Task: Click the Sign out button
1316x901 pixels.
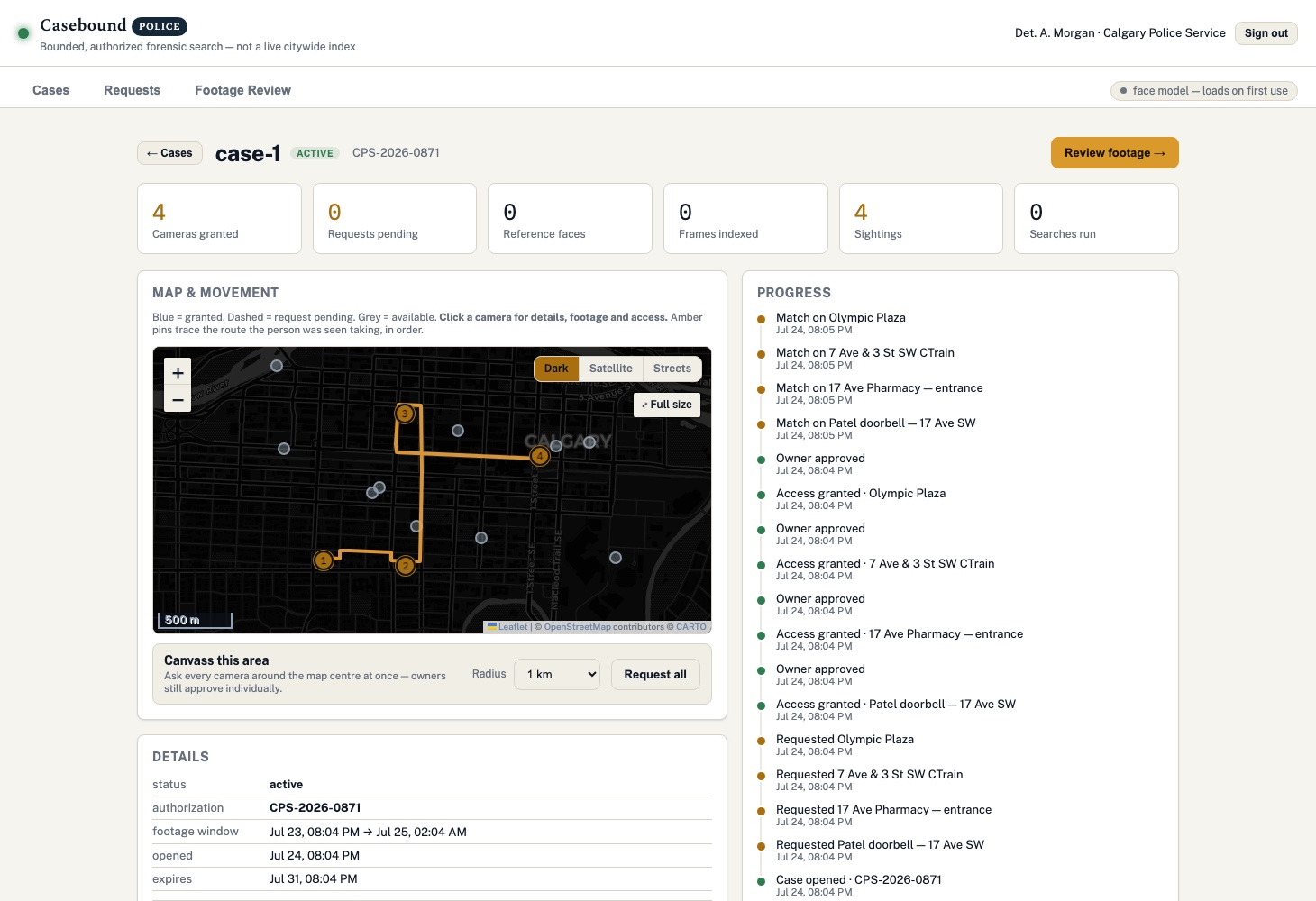Action: [x=1266, y=33]
